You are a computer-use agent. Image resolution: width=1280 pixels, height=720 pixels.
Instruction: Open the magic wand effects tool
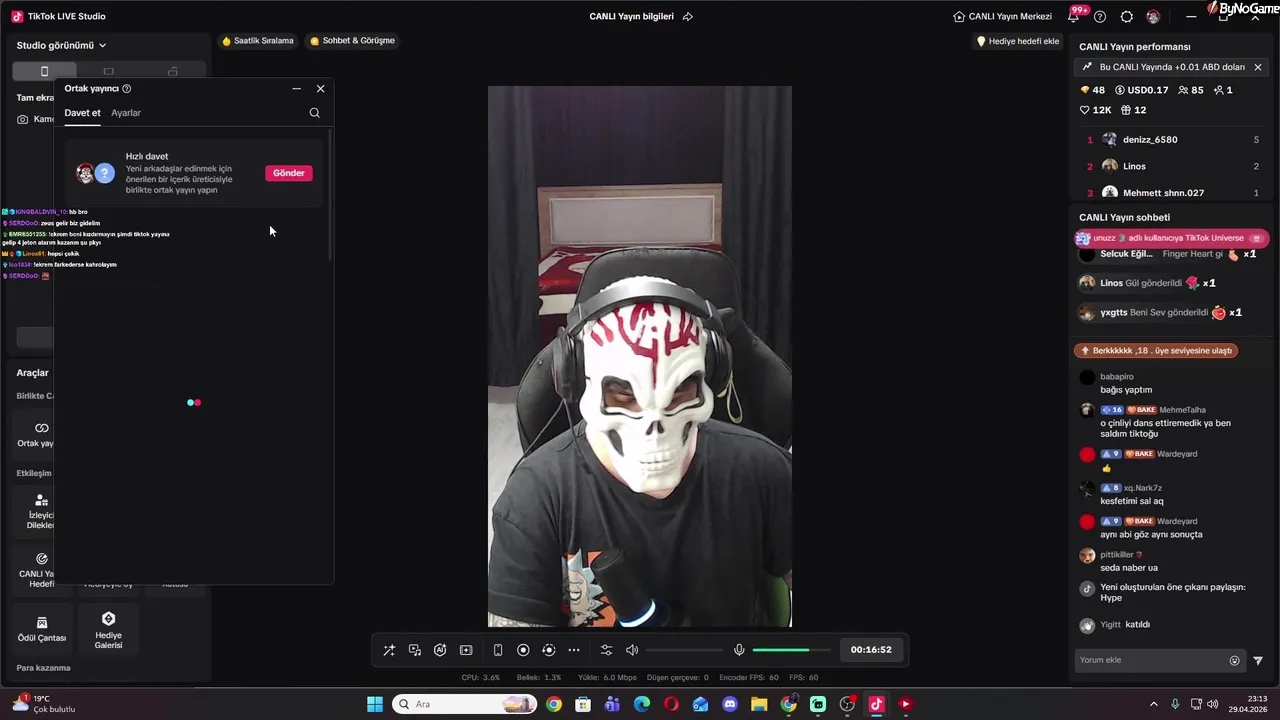click(x=389, y=650)
